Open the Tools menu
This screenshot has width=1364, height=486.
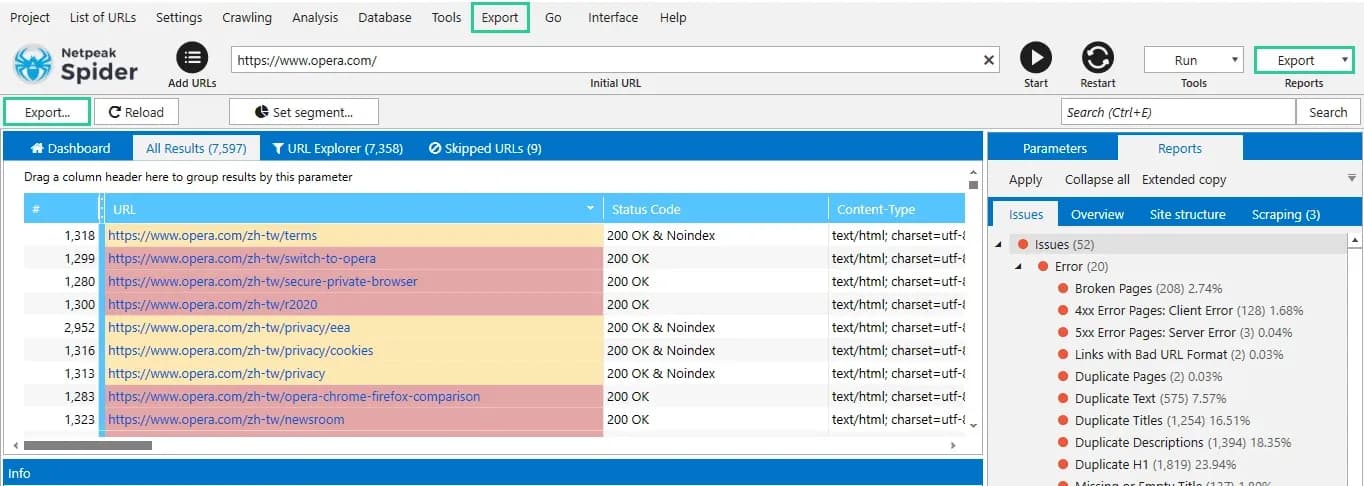(447, 17)
